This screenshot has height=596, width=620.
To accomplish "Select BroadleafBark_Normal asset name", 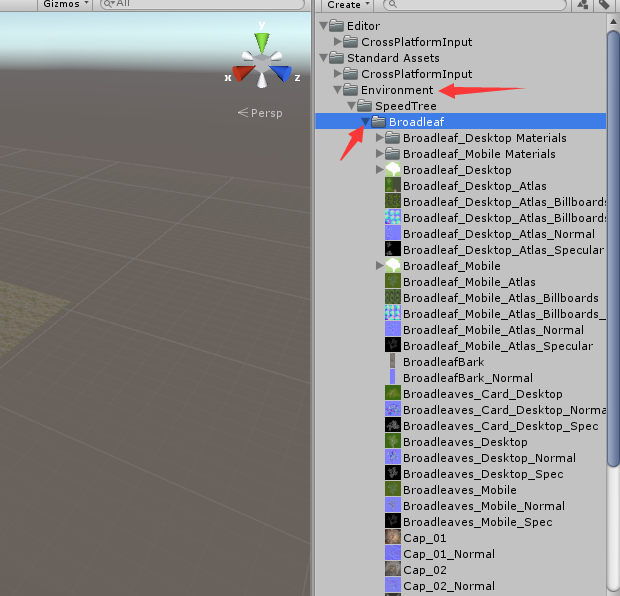I will [x=468, y=378].
